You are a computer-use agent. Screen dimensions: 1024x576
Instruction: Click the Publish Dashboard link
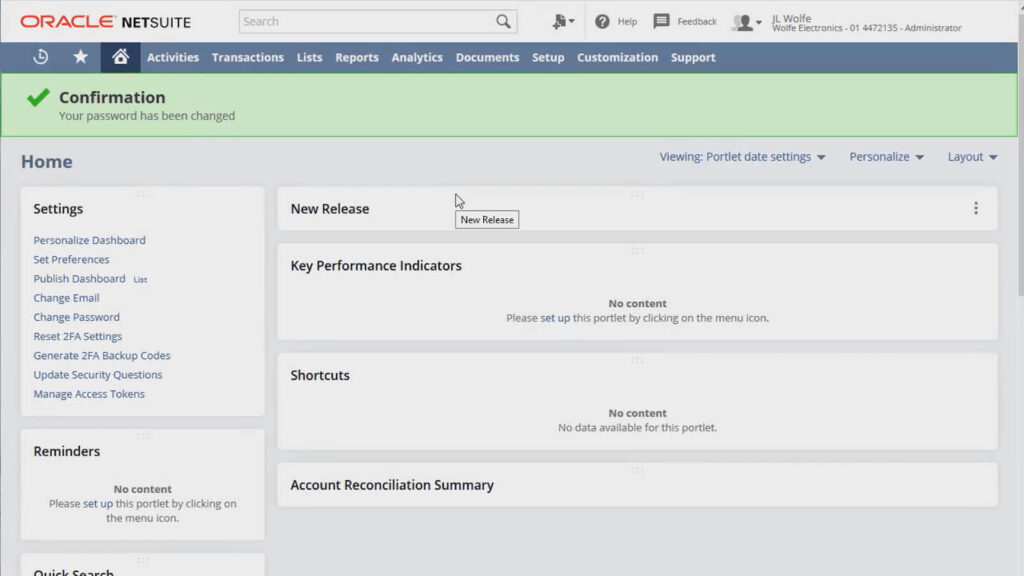[x=79, y=278]
